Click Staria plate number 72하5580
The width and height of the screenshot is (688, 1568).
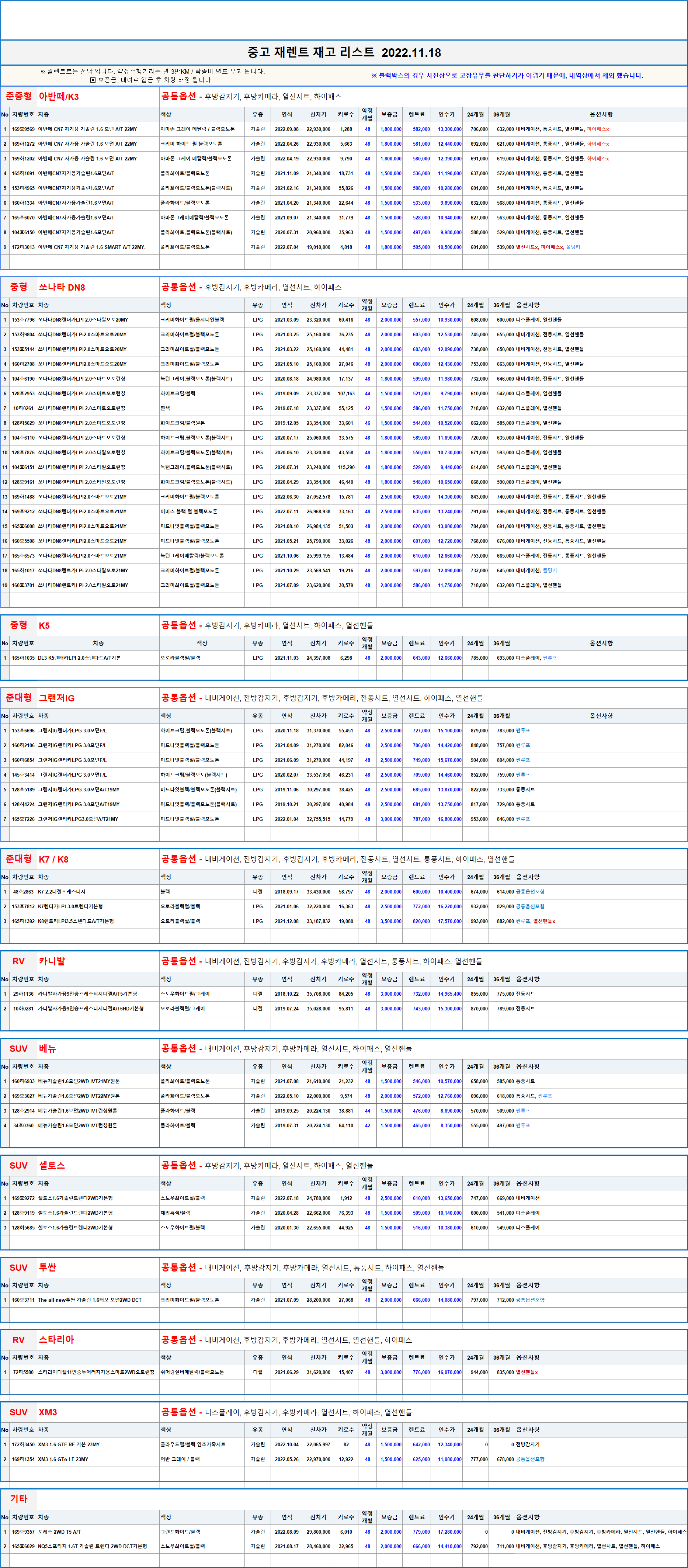(x=24, y=1373)
